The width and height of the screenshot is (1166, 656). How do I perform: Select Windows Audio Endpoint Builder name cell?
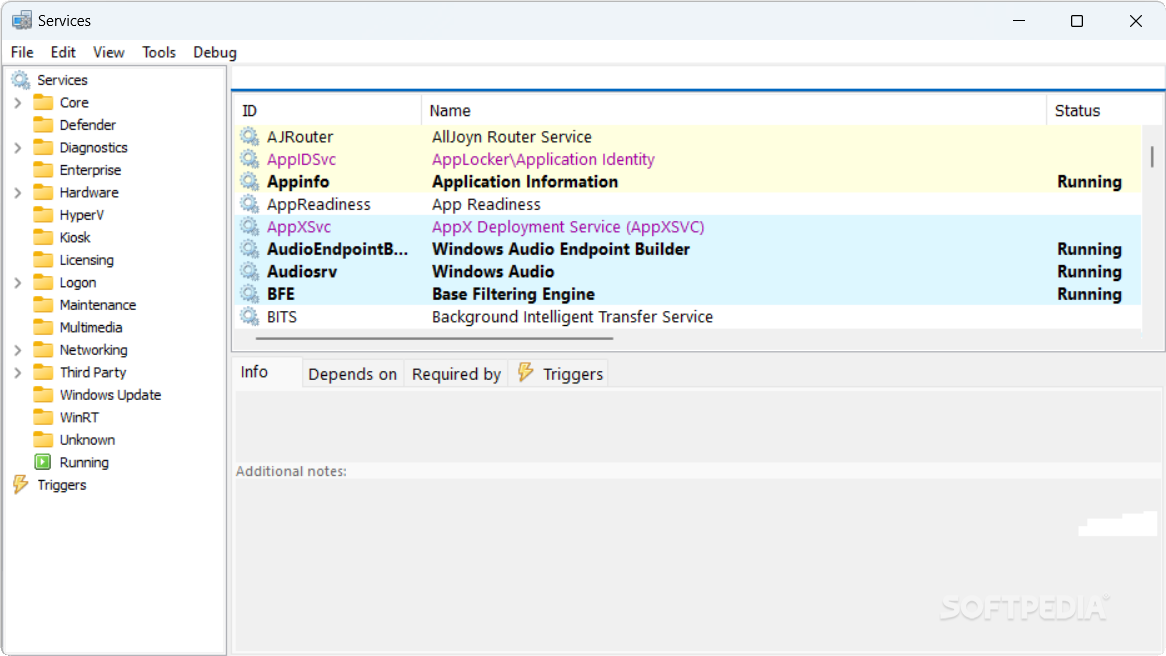561,249
